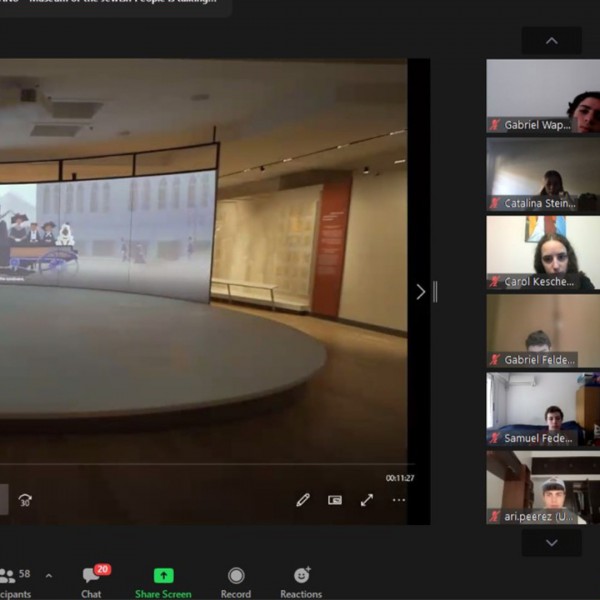Open more options ellipsis on the video
The width and height of the screenshot is (600, 600).
399,500
